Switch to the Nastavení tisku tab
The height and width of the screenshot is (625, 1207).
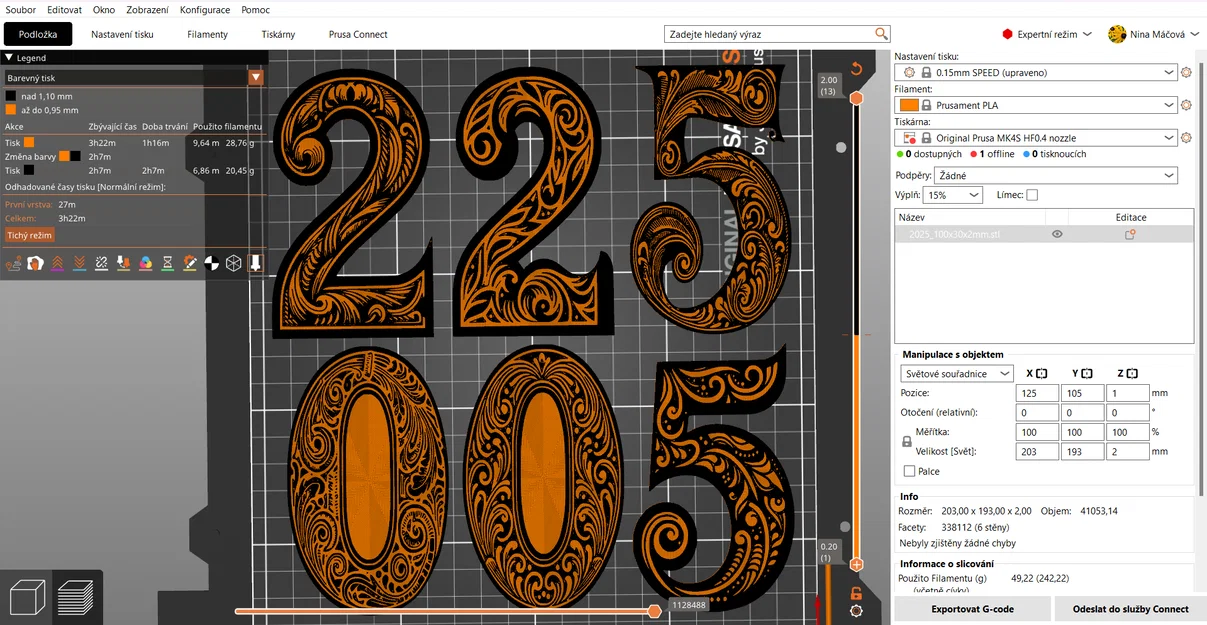point(122,34)
